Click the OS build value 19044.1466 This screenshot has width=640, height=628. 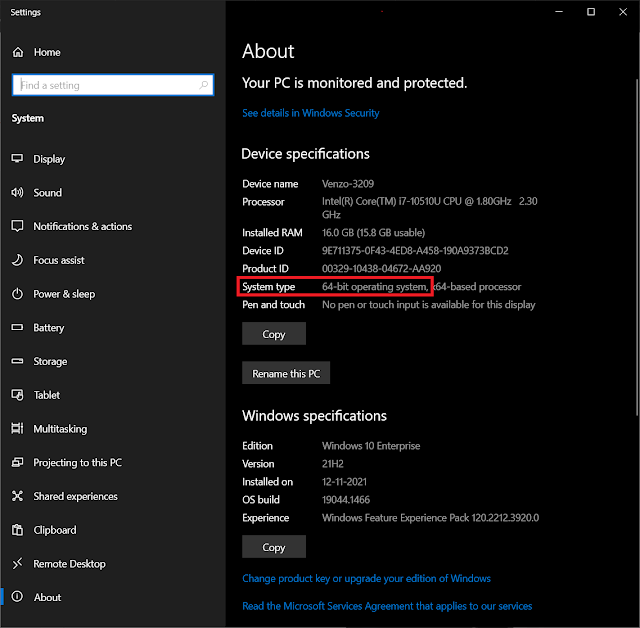(346, 500)
